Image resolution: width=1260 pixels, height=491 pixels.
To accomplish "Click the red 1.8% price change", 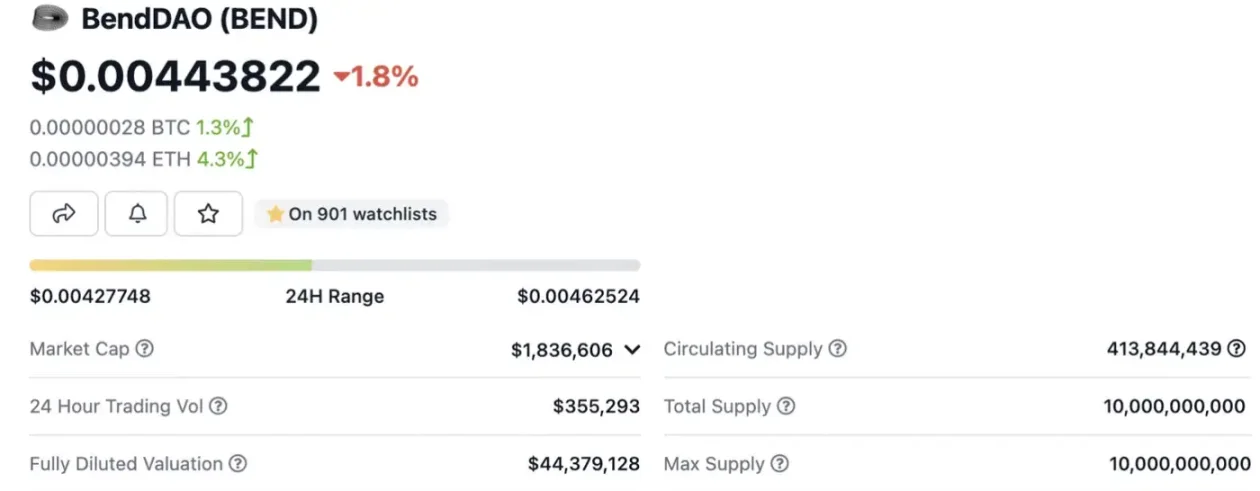I will coord(376,76).
